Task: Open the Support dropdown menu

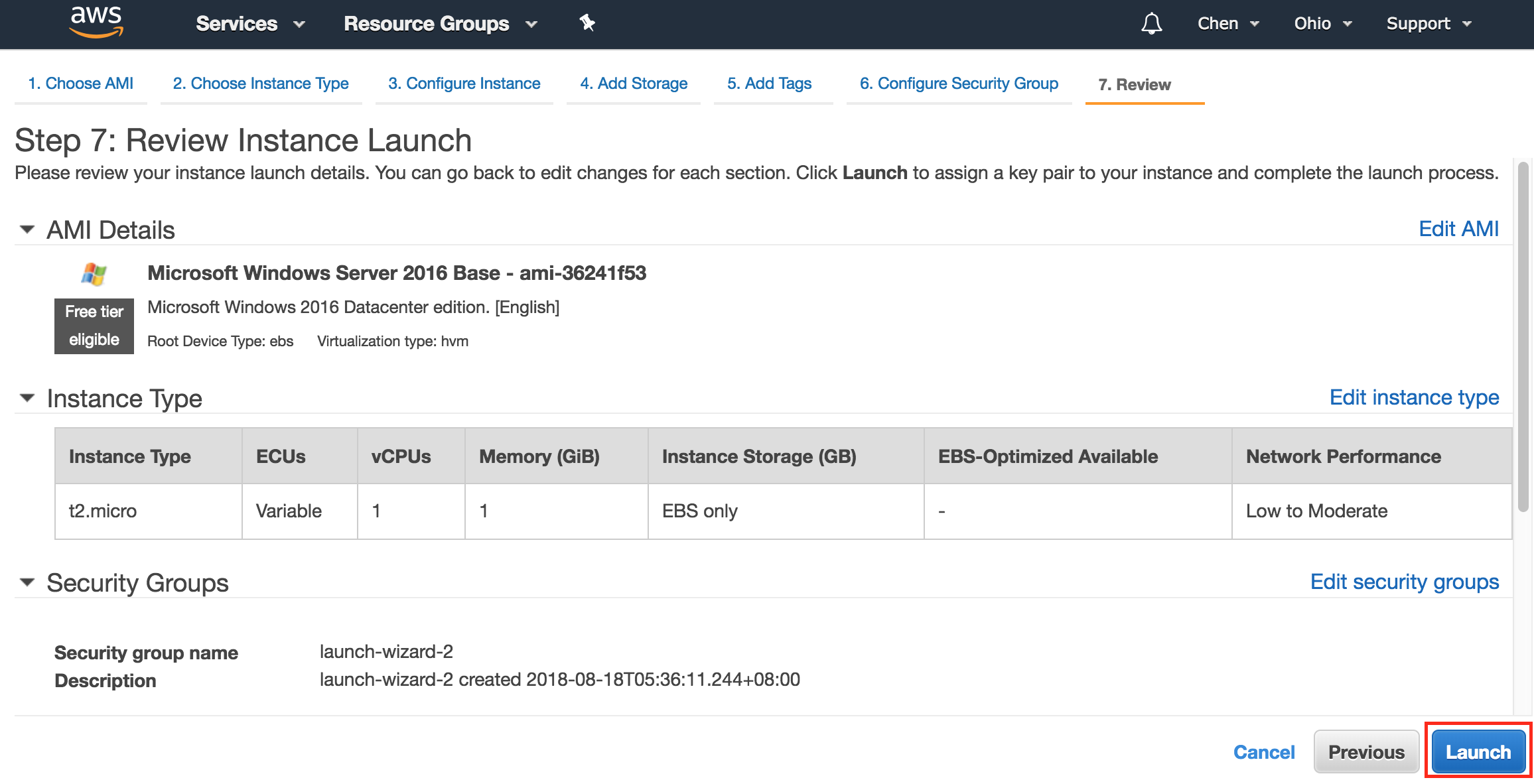Action: [1429, 24]
